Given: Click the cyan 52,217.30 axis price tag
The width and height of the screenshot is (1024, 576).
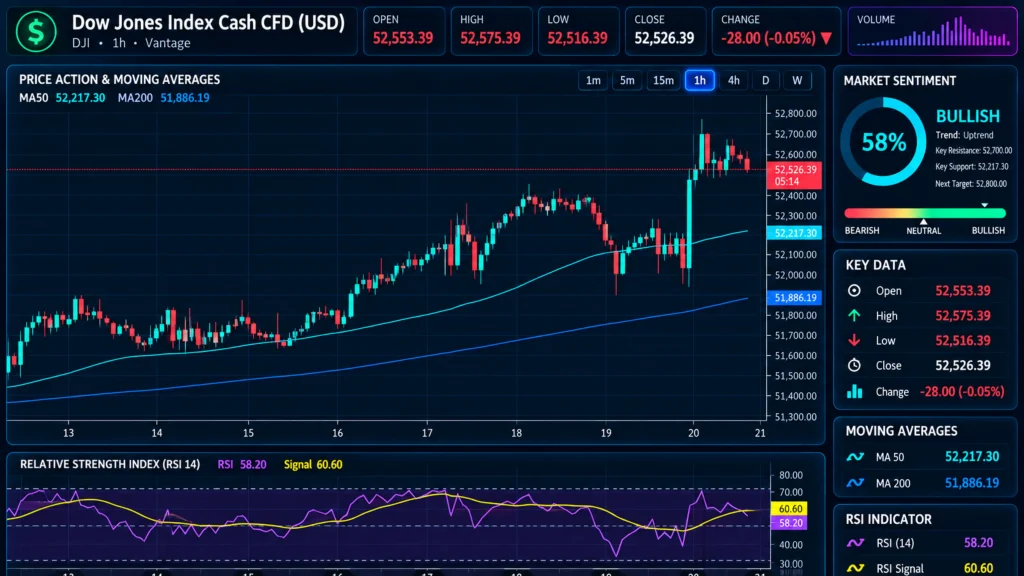Looking at the screenshot, I should click(794, 233).
